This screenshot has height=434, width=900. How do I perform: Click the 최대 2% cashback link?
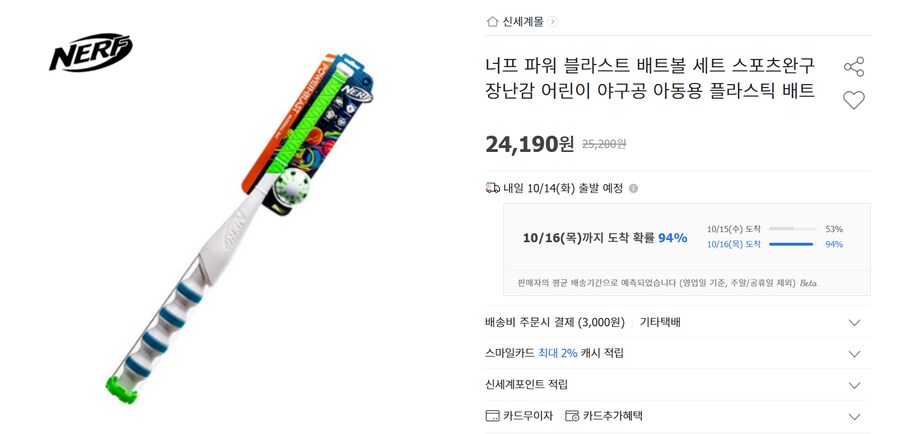coord(557,353)
